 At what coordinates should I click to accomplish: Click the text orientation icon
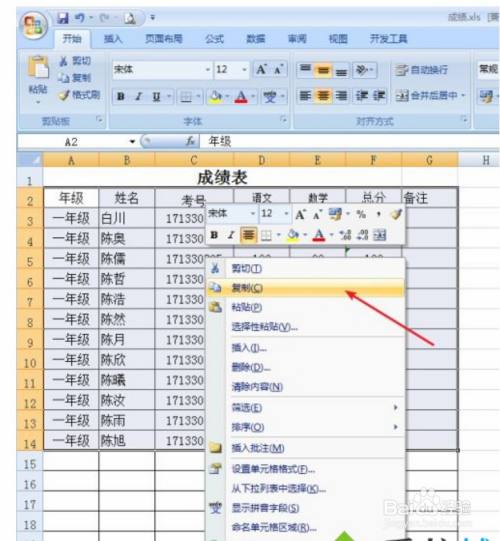(x=362, y=70)
